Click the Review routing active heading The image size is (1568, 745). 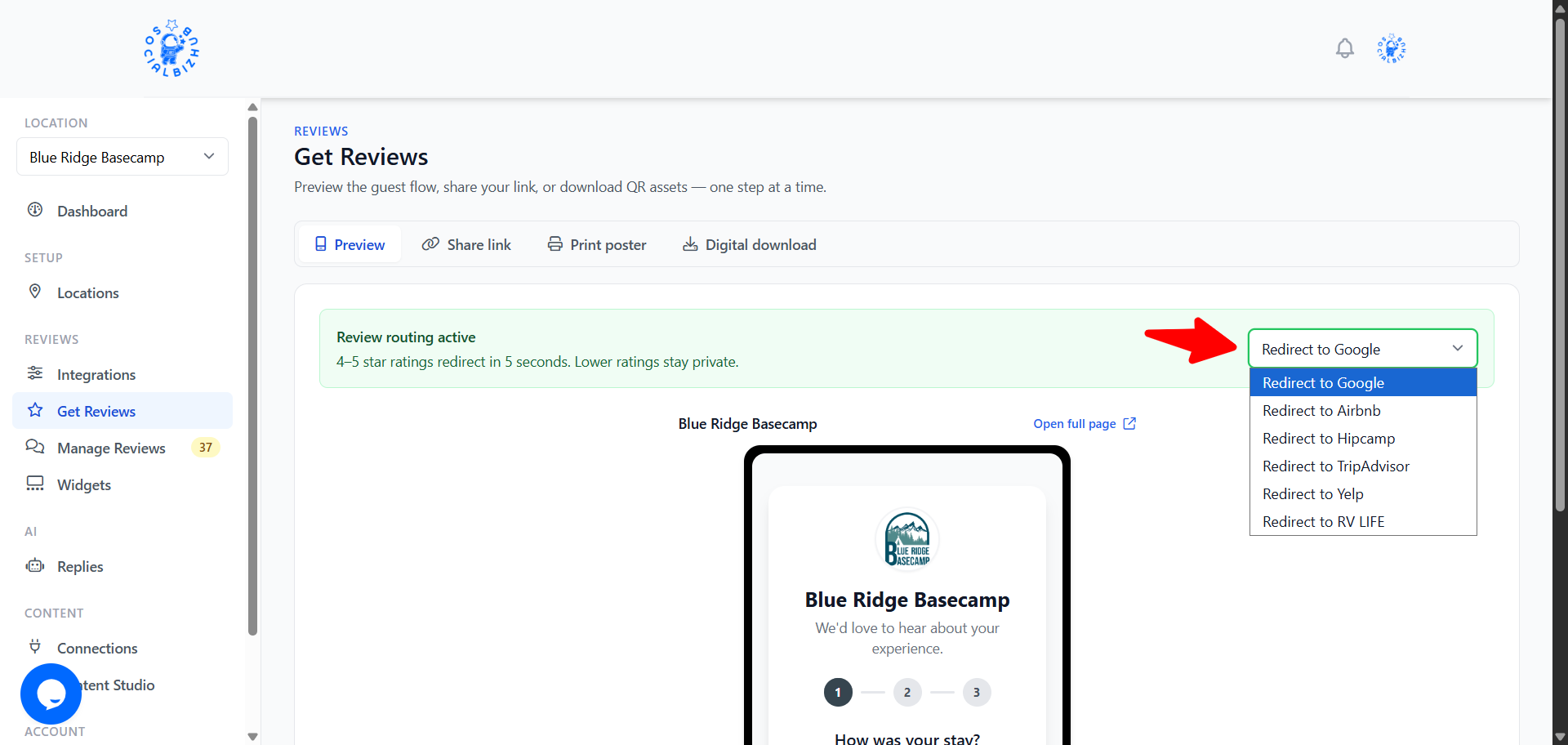point(406,337)
